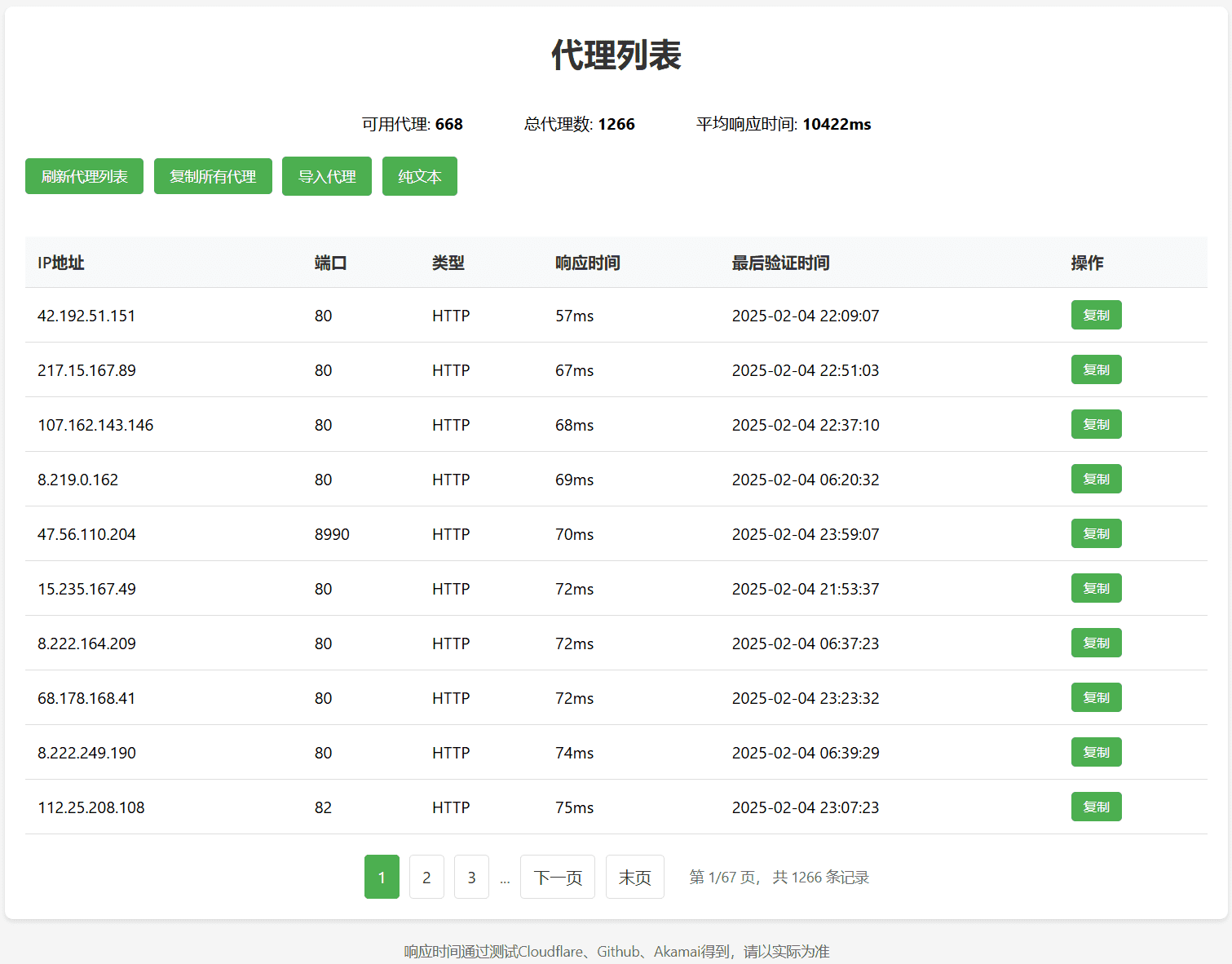
Task: Open the 导入代理 dialog
Action: (x=326, y=175)
